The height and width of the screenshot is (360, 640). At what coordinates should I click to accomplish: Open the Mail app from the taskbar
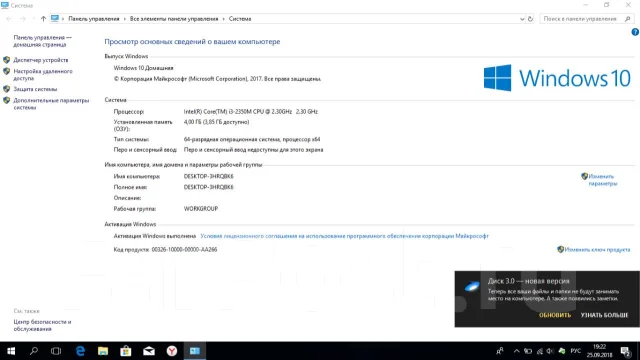(149, 351)
